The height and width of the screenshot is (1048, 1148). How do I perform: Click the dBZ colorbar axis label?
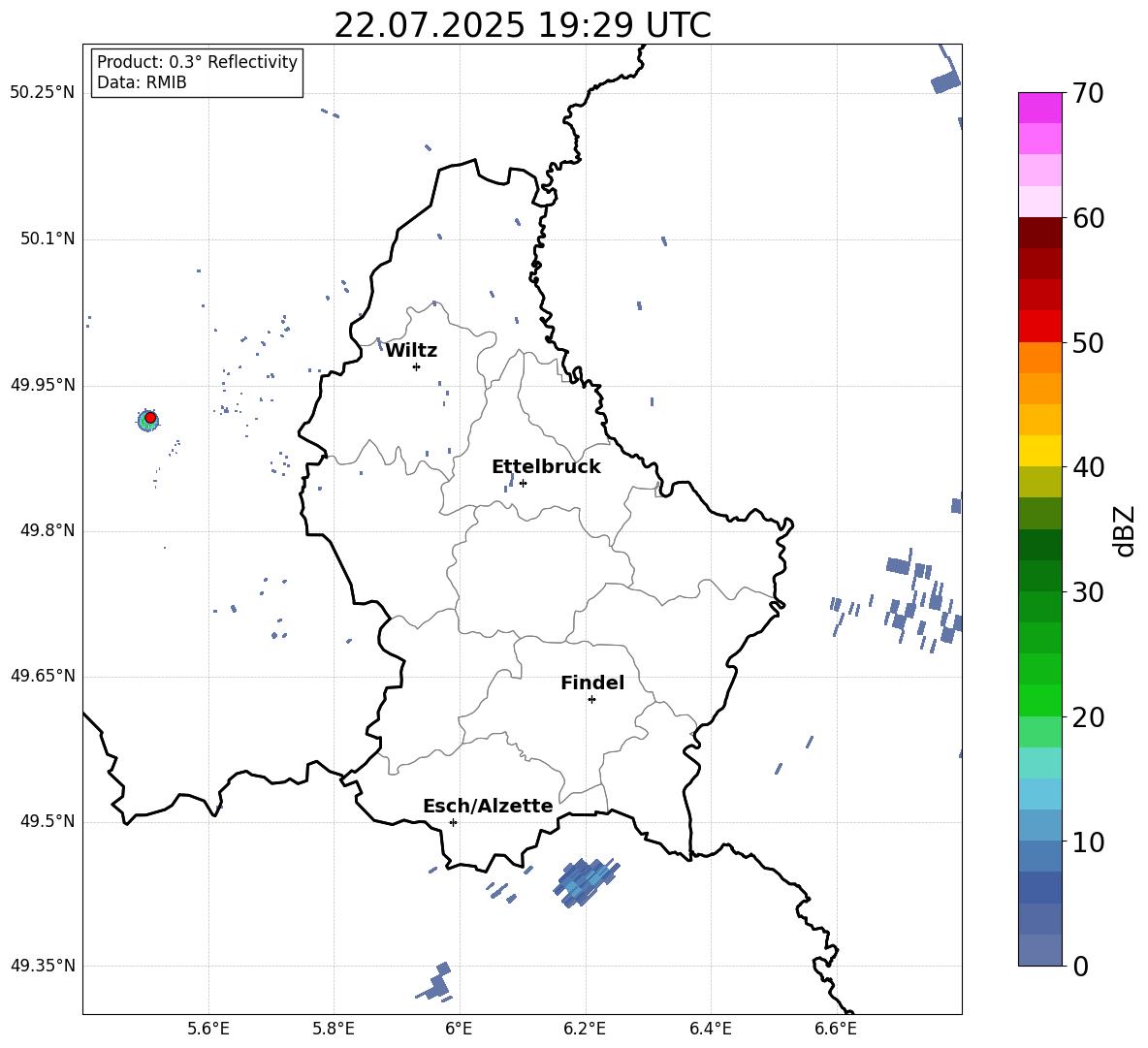point(1126,530)
